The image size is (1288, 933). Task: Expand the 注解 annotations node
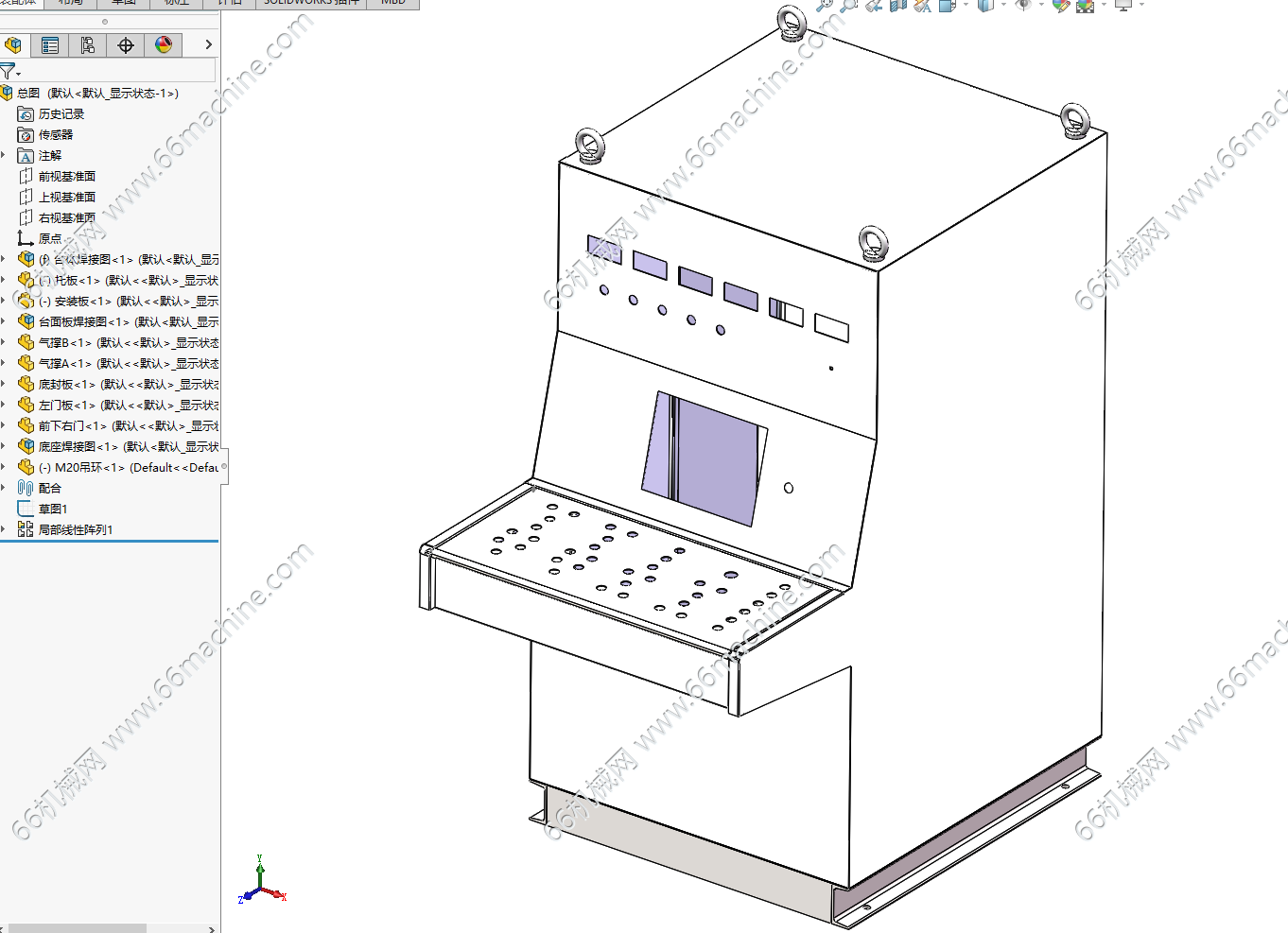click(4, 155)
